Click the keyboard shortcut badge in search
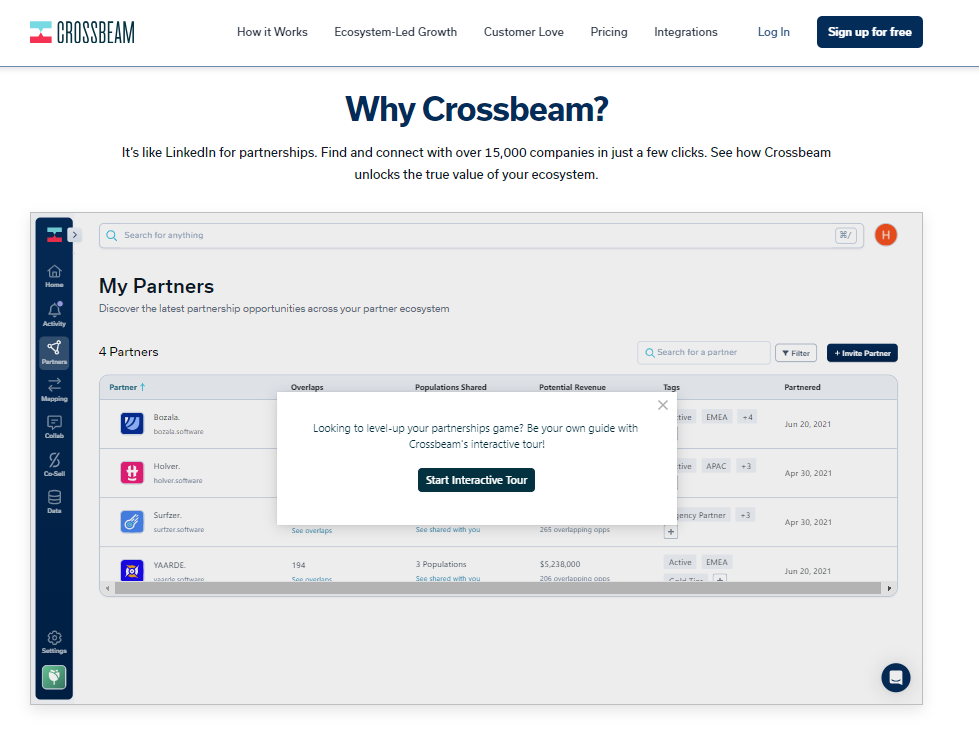This screenshot has height=732, width=979. 845,235
